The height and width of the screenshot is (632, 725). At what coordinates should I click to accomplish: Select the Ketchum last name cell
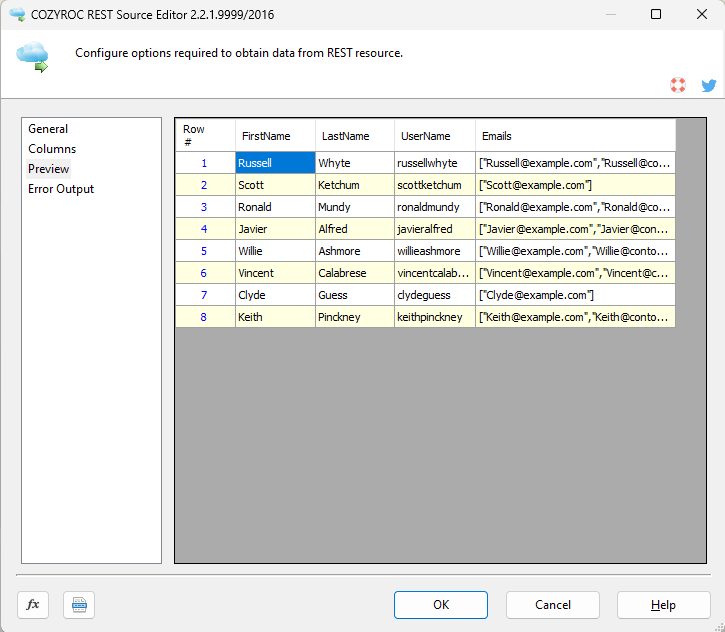tap(355, 185)
